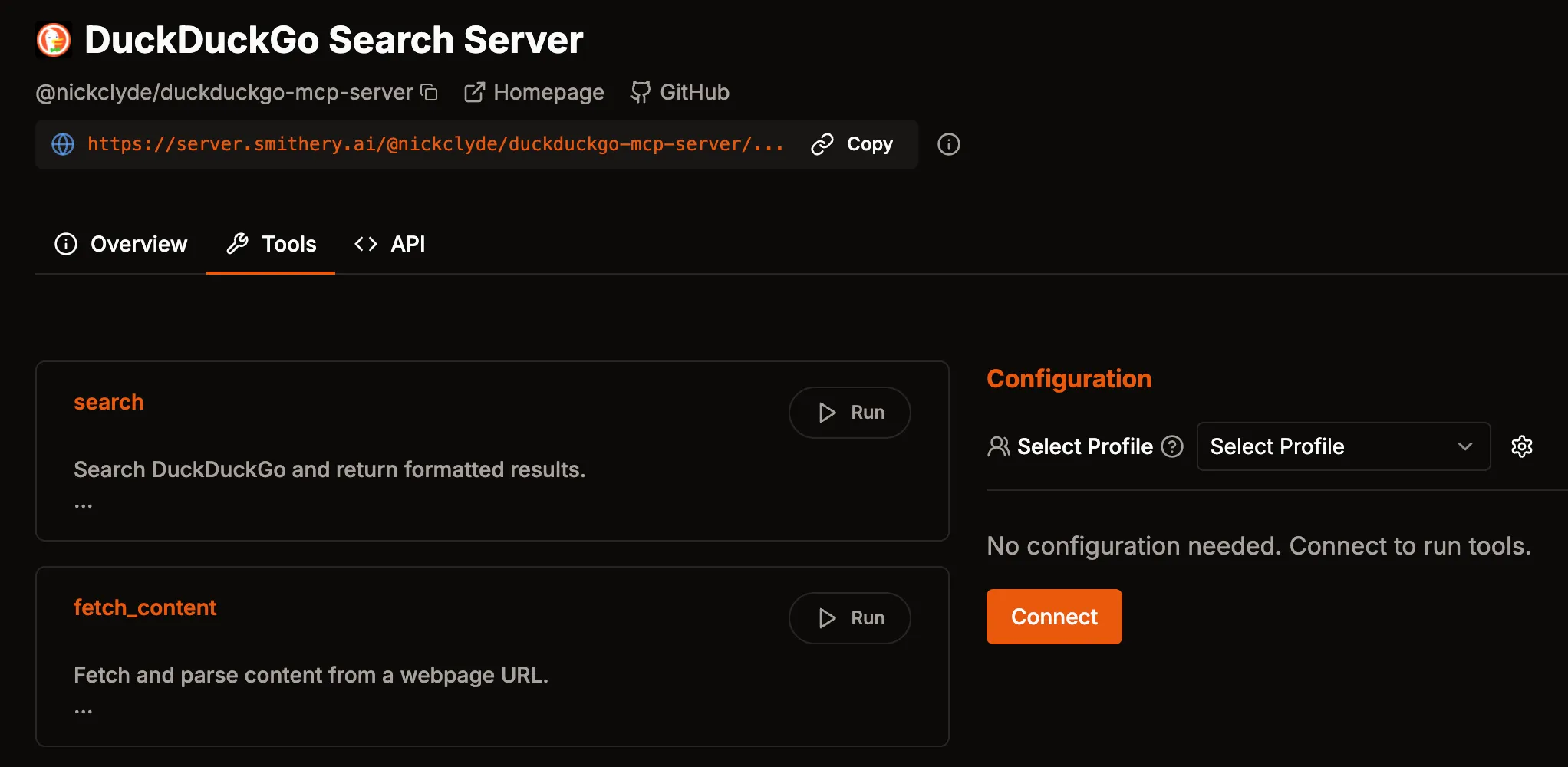Show URL info with the circle-i icon
The height and width of the screenshot is (767, 1568).
coord(949,144)
